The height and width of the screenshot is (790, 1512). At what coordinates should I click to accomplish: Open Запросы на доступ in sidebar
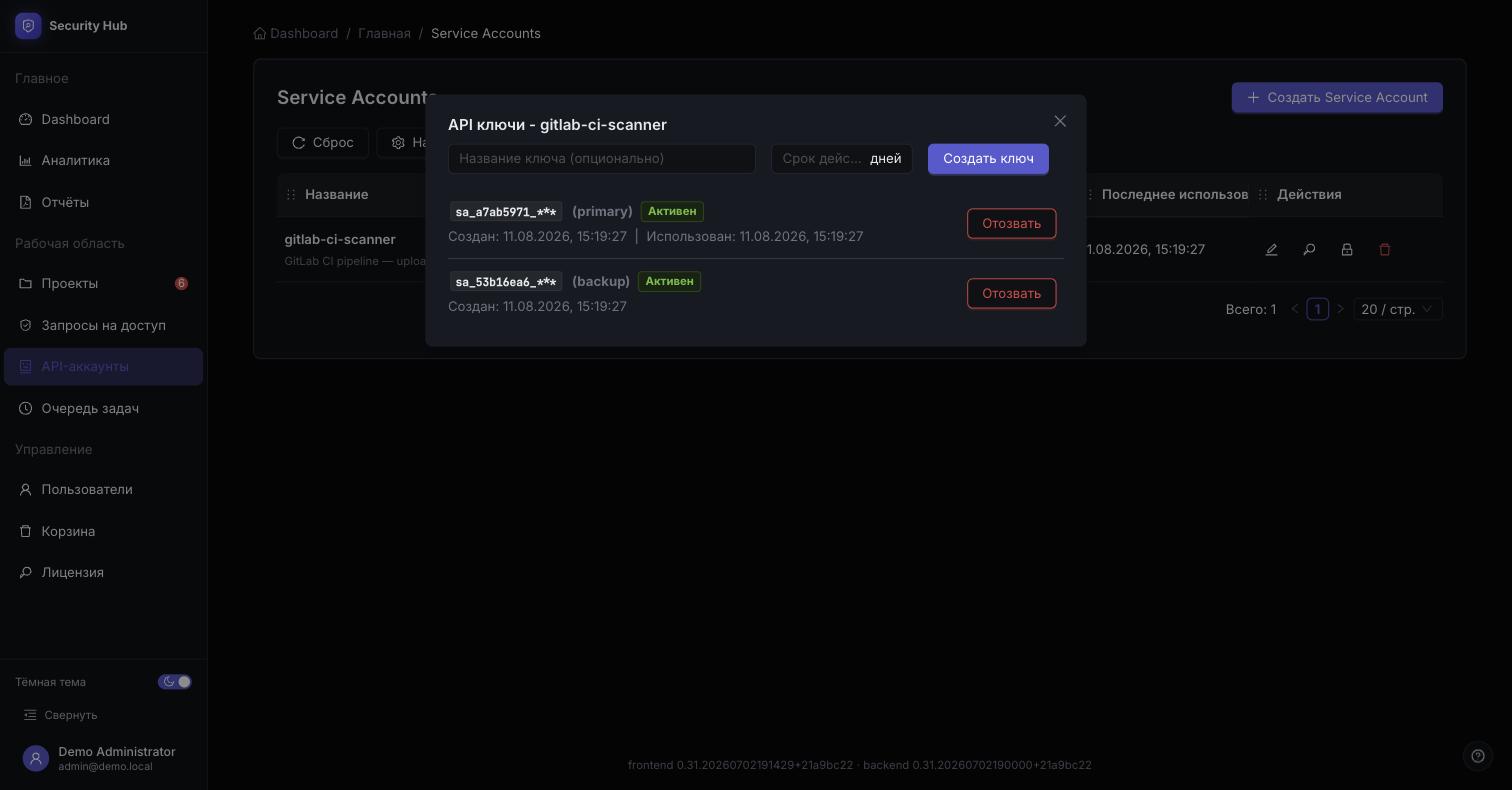coord(104,325)
